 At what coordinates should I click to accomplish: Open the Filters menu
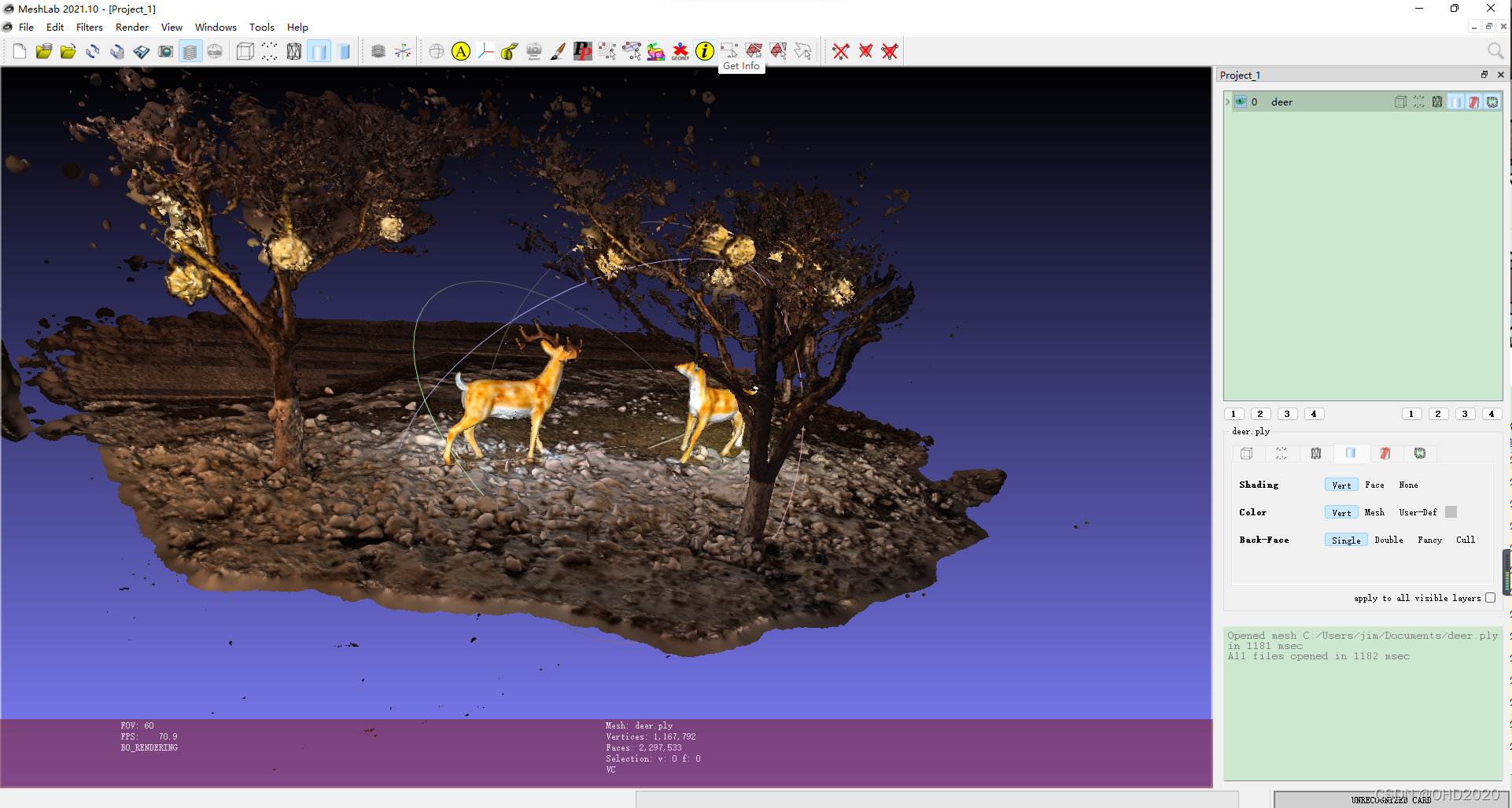click(x=89, y=27)
